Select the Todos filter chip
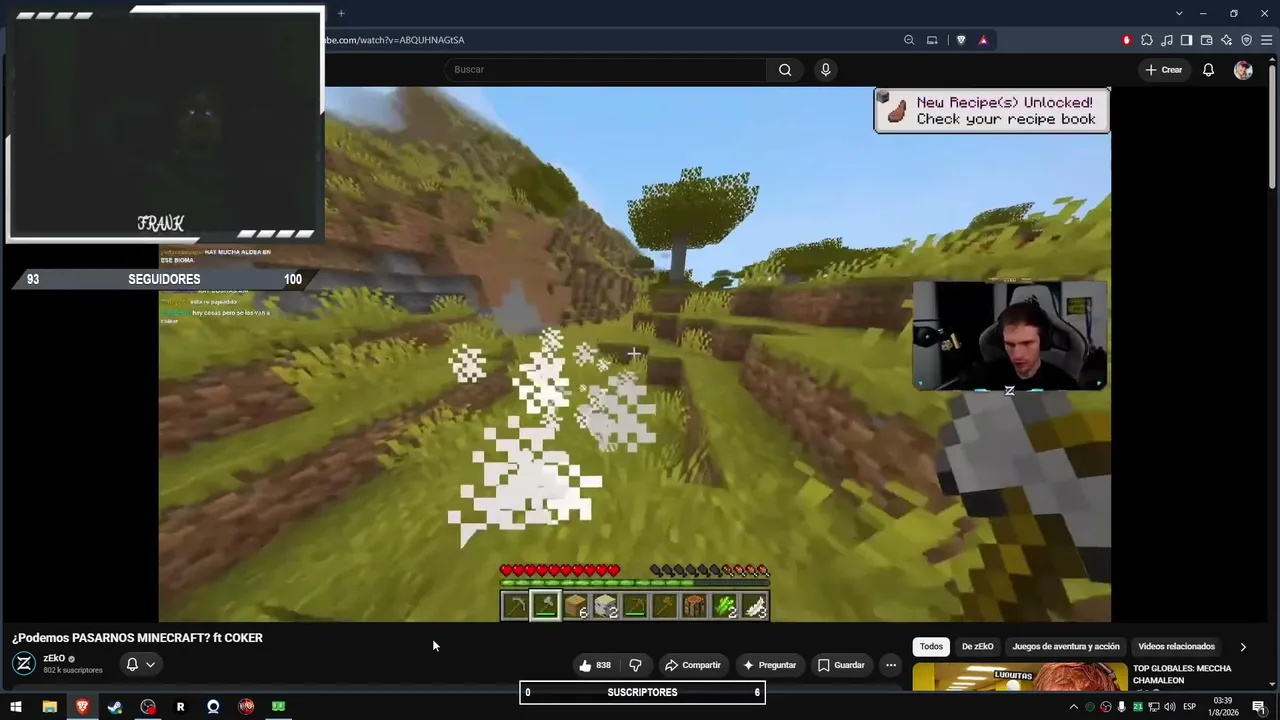The image size is (1280, 720). point(931,647)
